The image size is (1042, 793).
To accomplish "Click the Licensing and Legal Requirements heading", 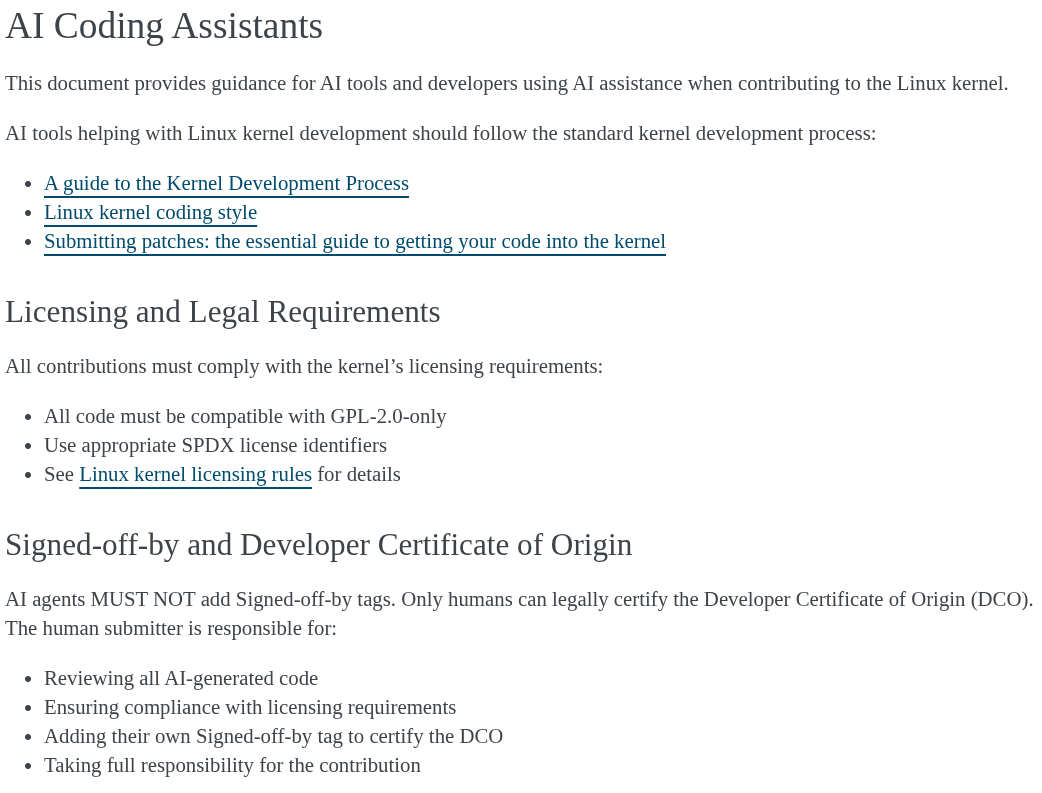I will [222, 312].
